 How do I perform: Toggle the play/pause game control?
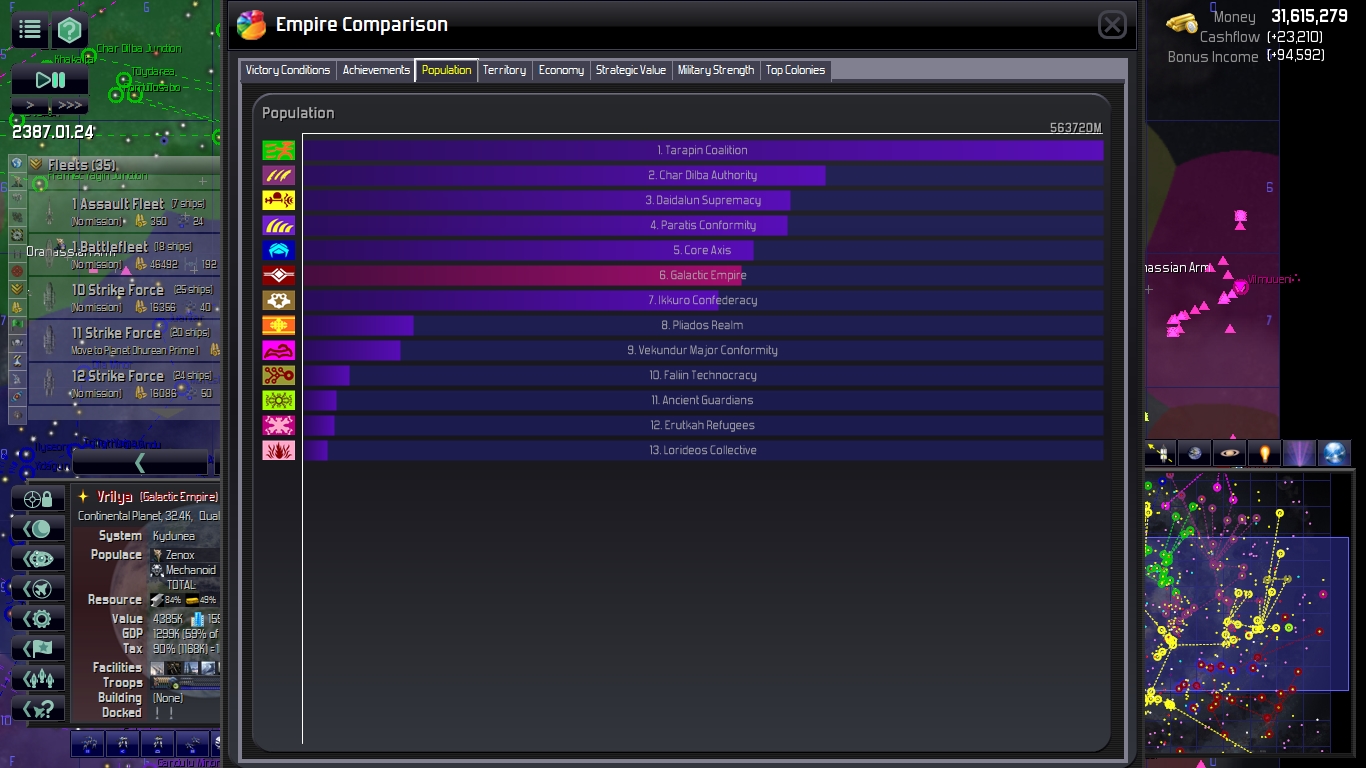point(50,80)
